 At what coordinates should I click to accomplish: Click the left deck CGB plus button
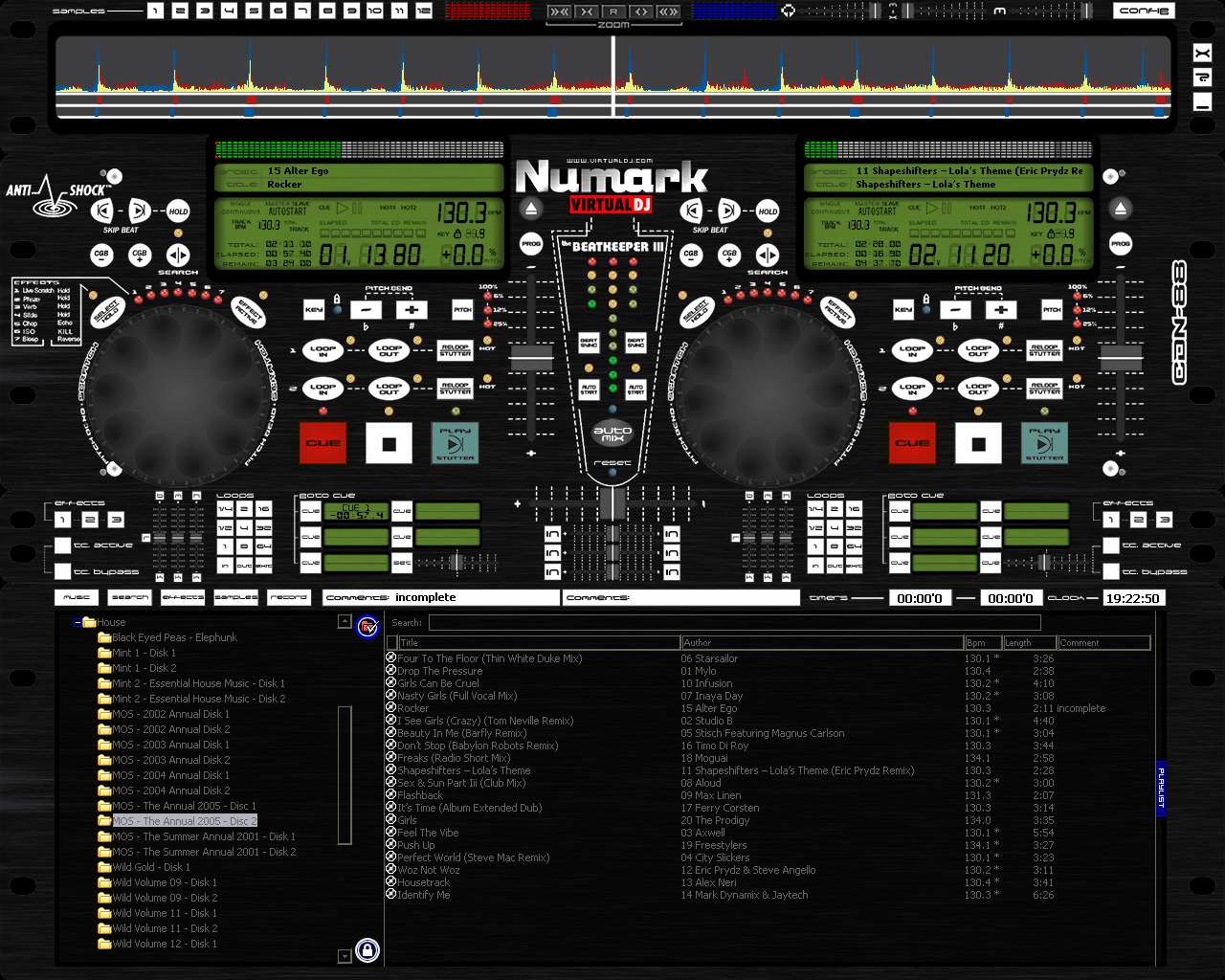tap(140, 255)
